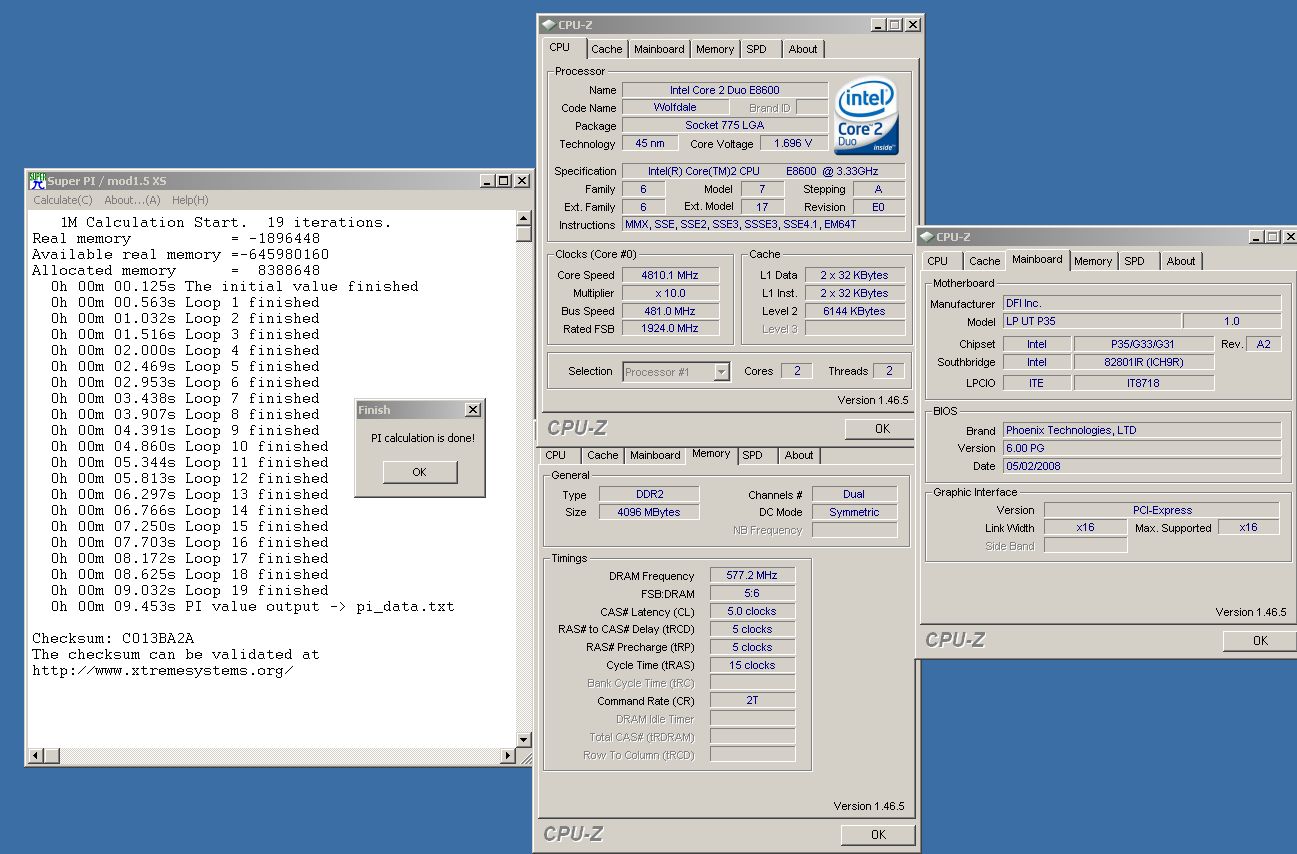The height and width of the screenshot is (854, 1297).
Task: Maximize the Super PI window
Action: [x=503, y=181]
